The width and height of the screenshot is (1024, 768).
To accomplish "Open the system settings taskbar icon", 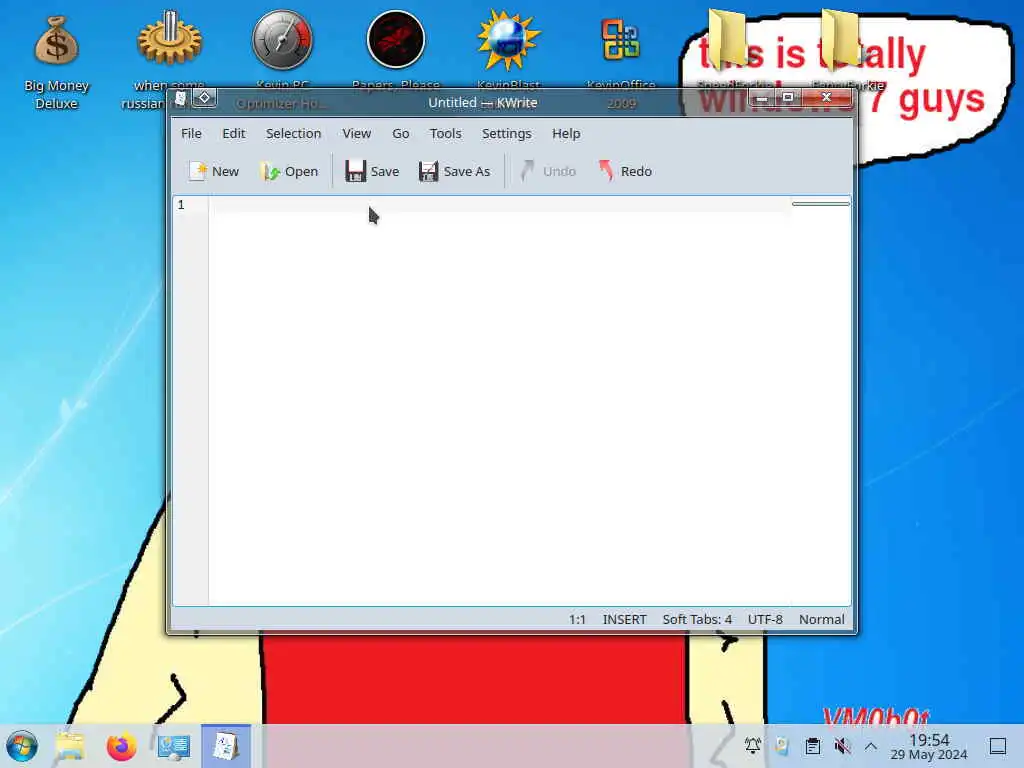I will (x=174, y=746).
